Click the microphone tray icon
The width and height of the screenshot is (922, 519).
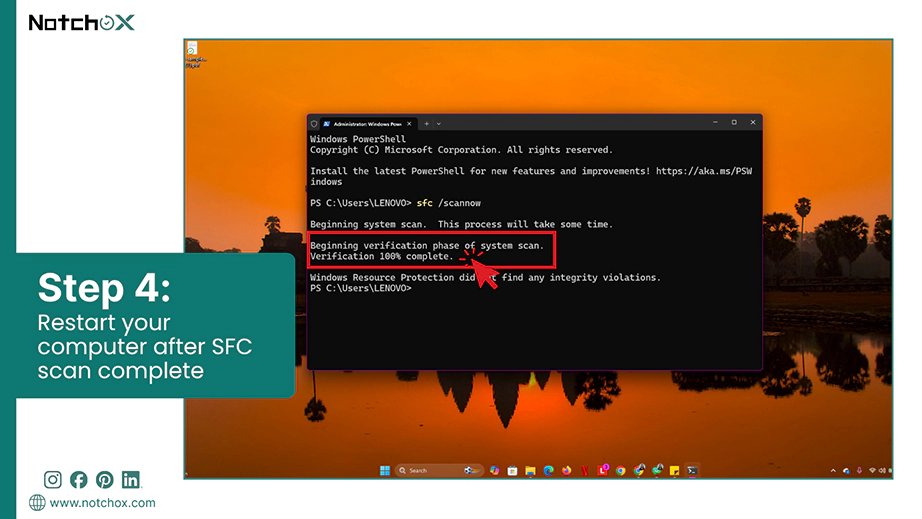(859, 470)
